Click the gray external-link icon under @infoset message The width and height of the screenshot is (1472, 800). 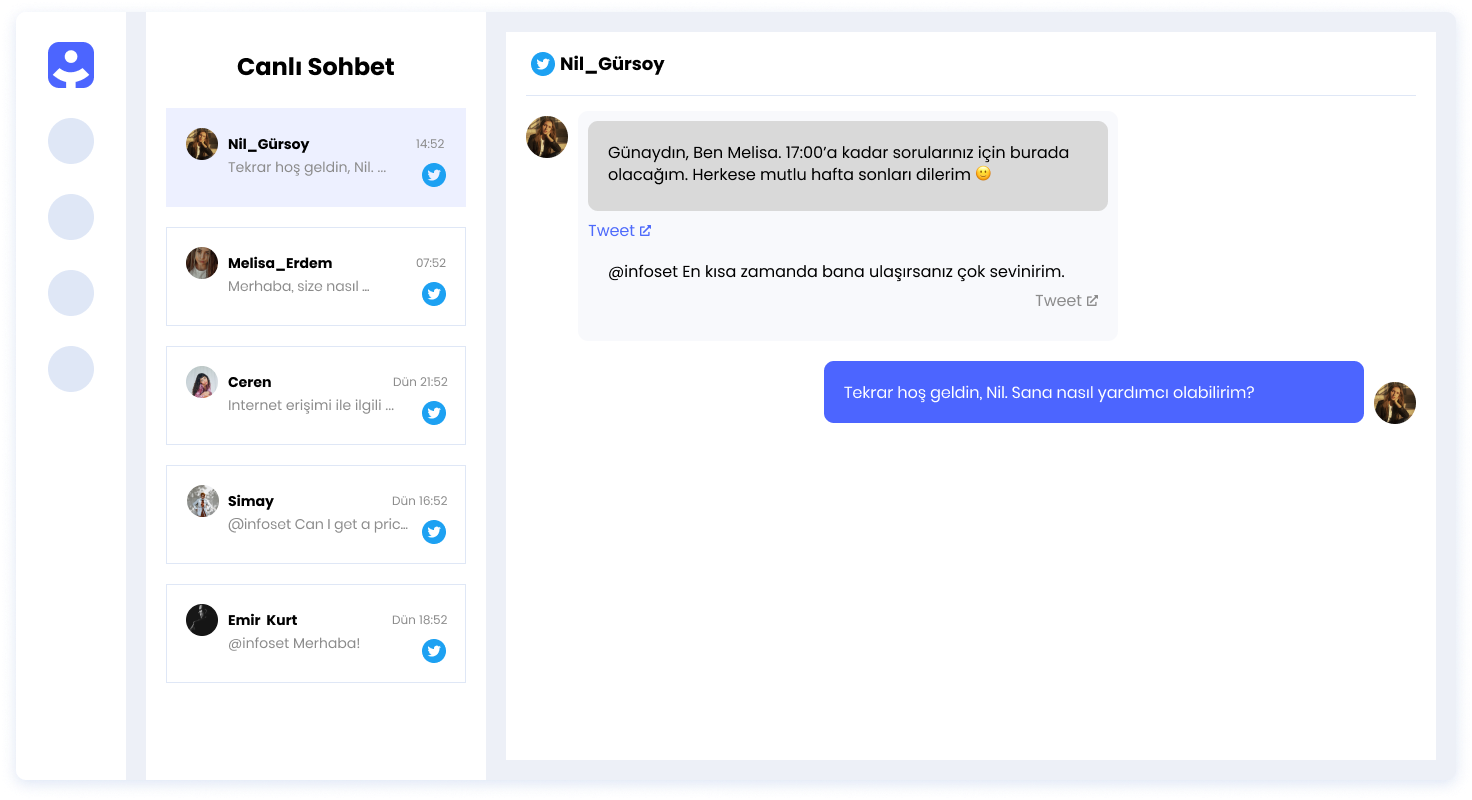[x=1092, y=300]
